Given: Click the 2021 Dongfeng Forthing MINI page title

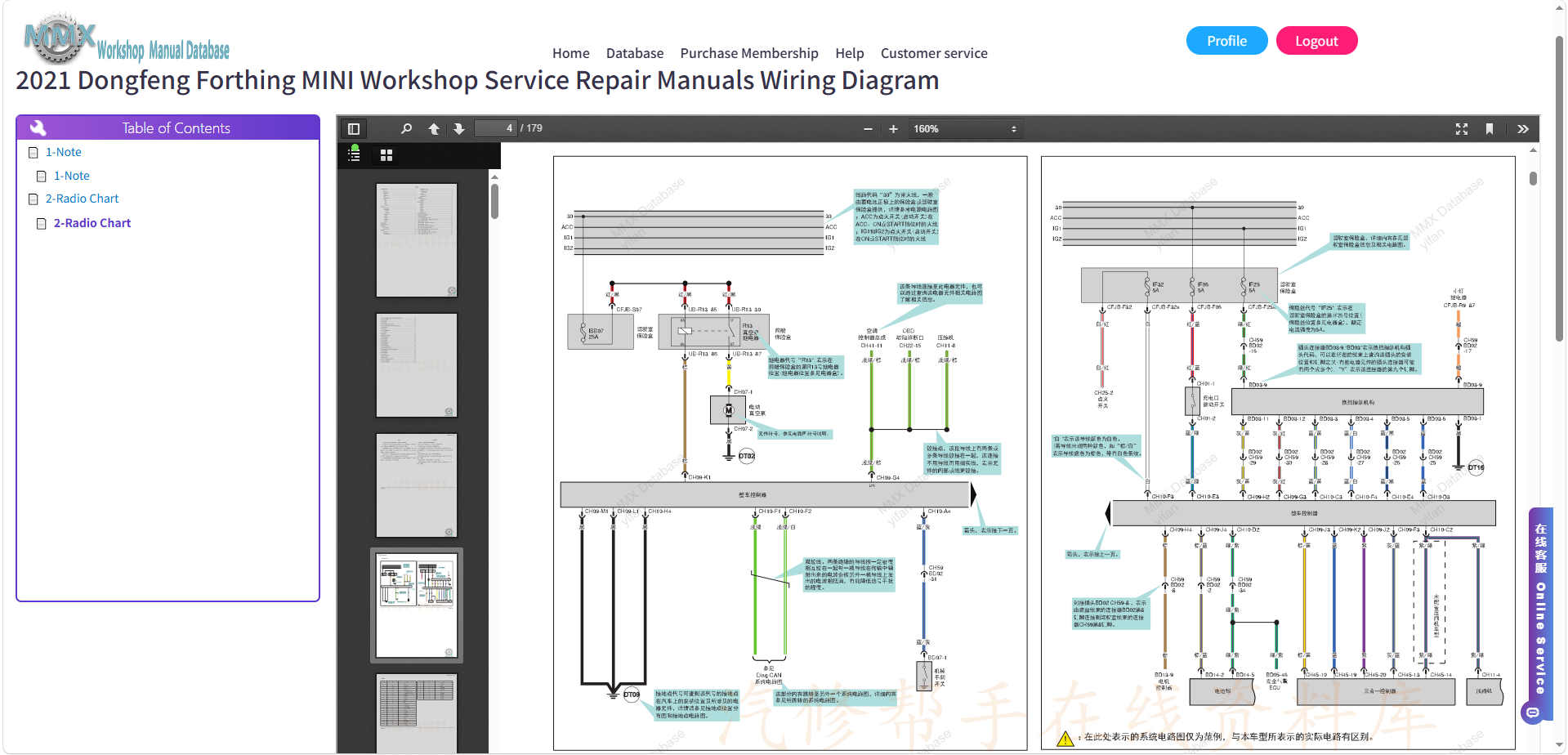Looking at the screenshot, I should click(477, 81).
